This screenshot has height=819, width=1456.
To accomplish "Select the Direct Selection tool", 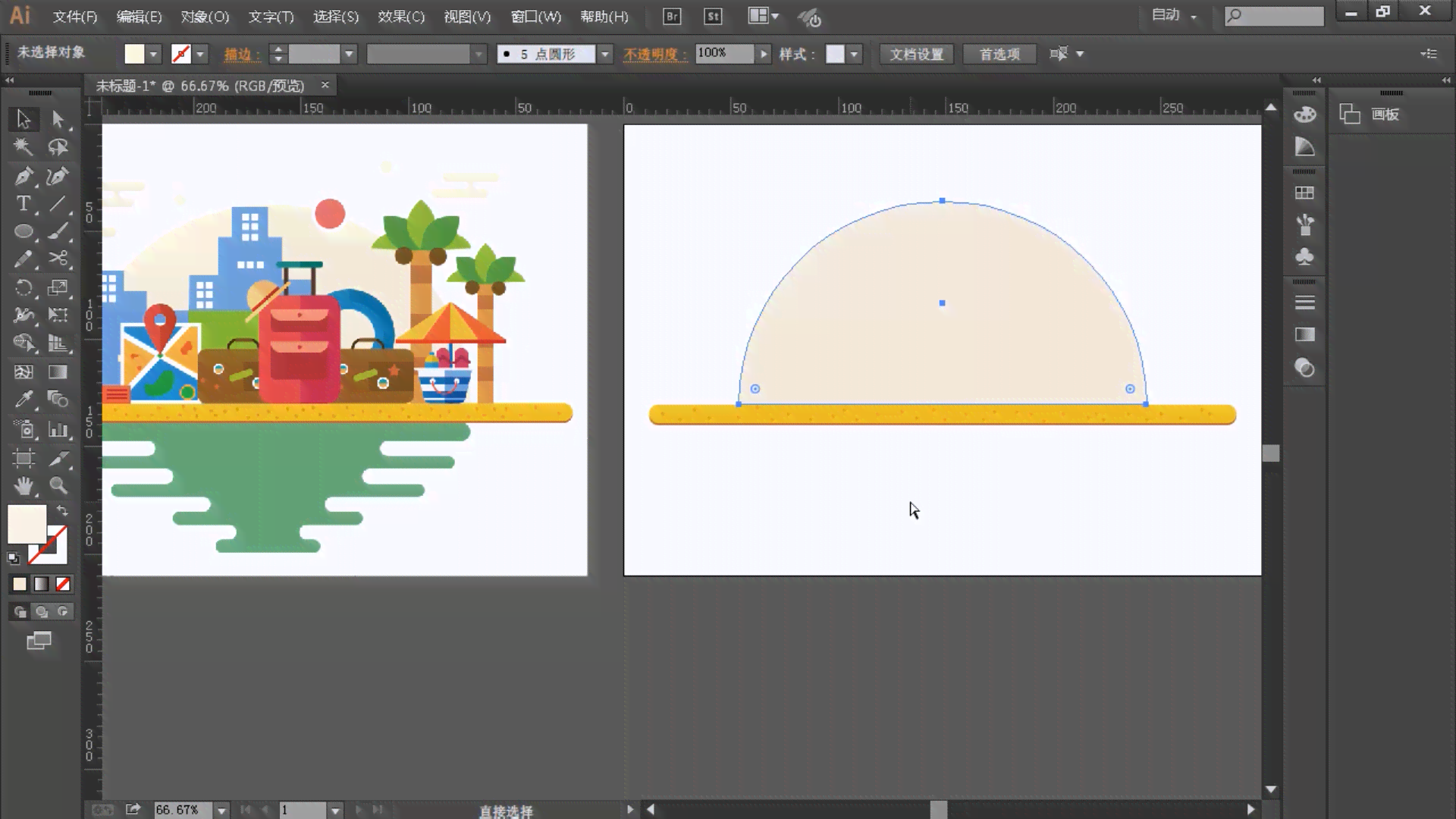I will 57,119.
